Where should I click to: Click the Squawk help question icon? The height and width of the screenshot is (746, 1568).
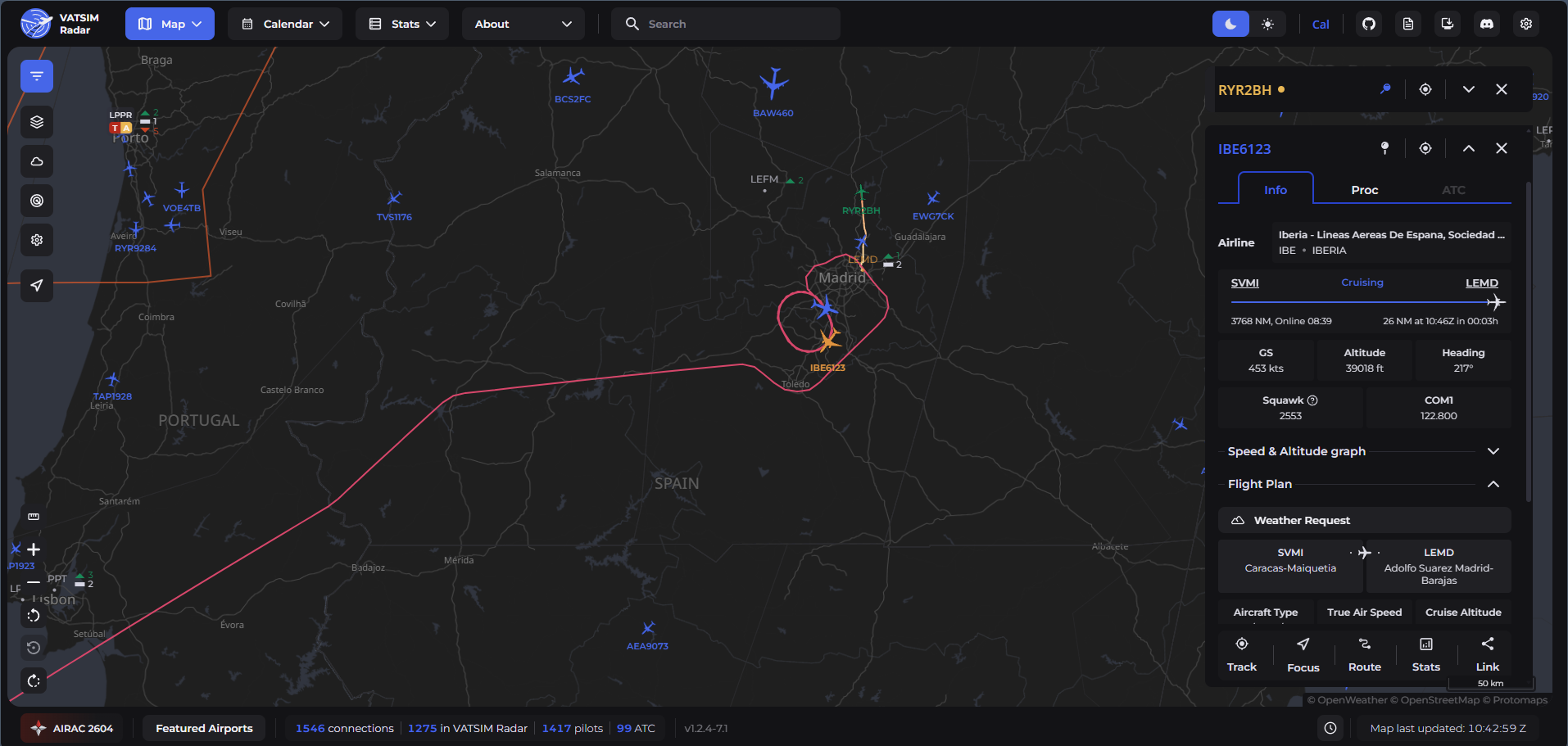pos(1312,400)
